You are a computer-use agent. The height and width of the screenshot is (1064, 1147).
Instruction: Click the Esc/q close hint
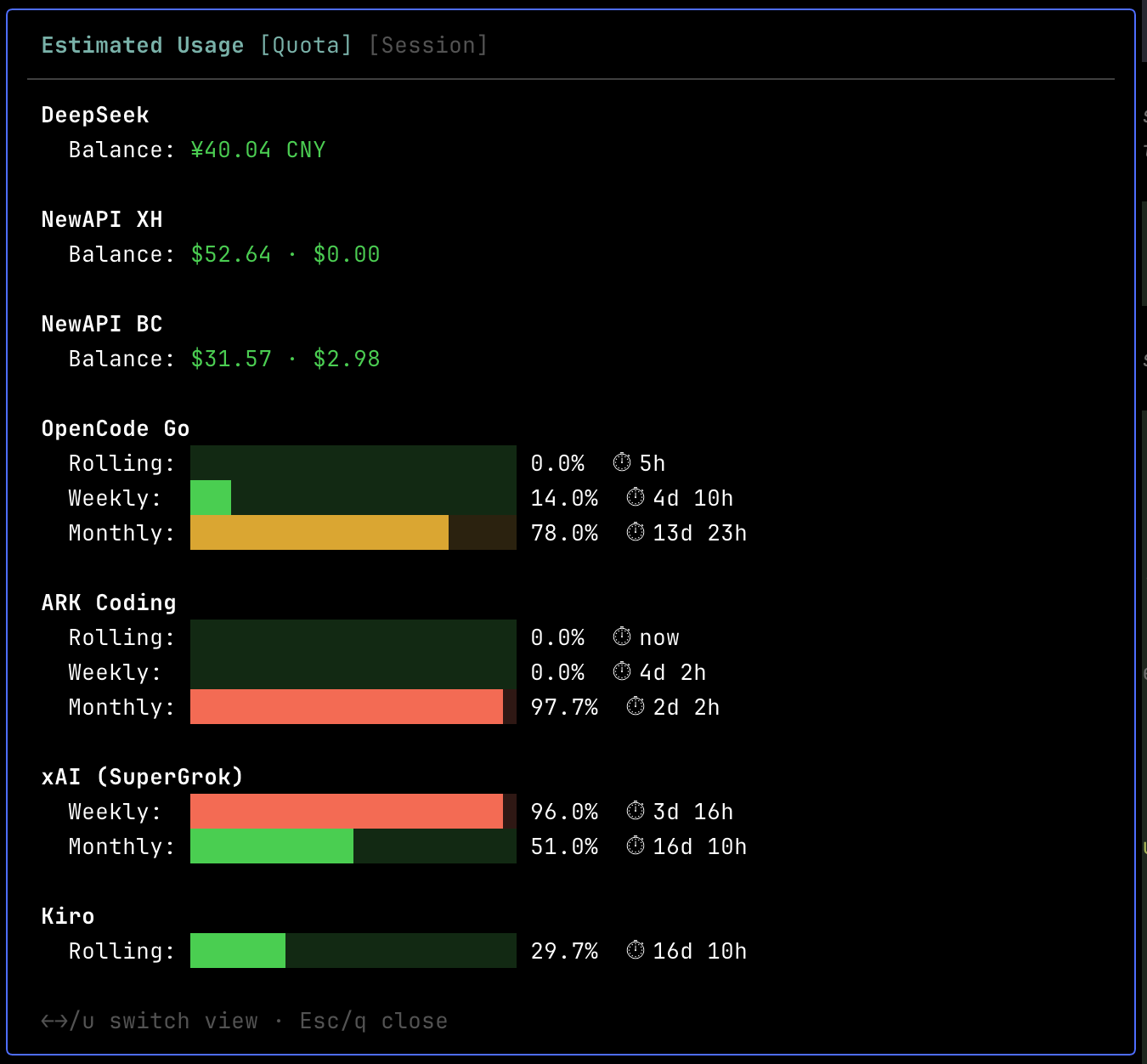374,1021
